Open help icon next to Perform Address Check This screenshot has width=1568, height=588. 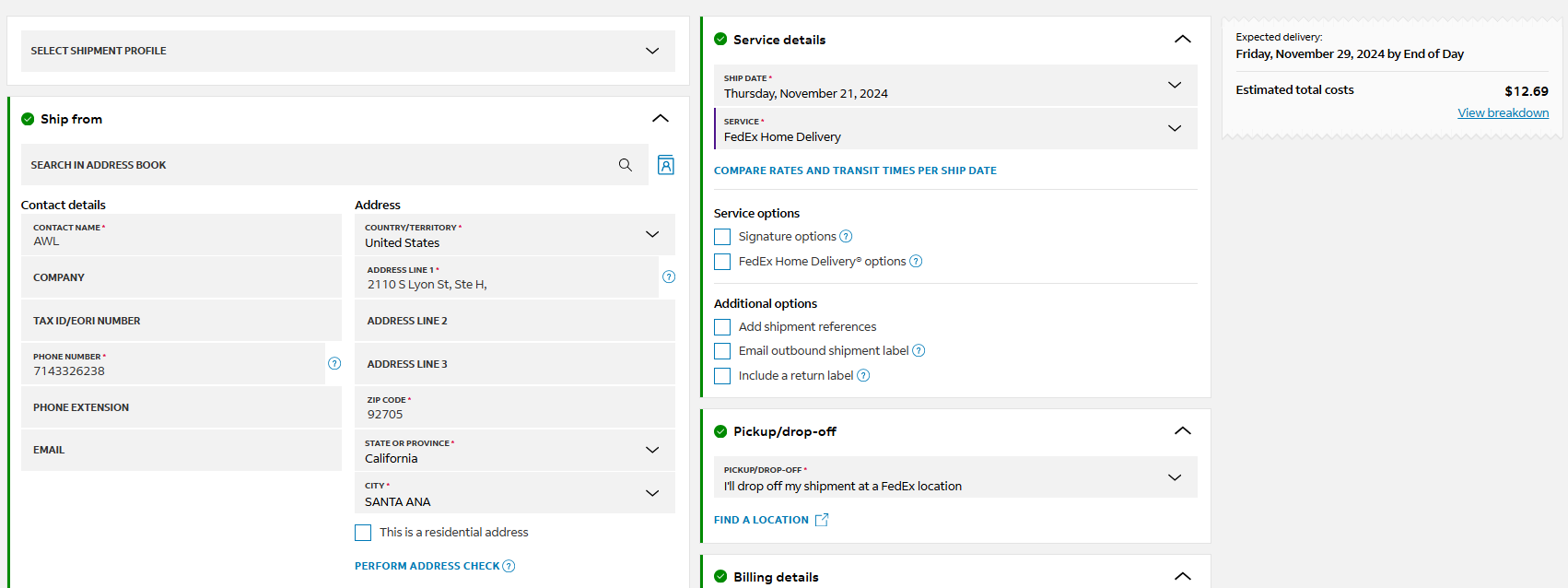(509, 566)
